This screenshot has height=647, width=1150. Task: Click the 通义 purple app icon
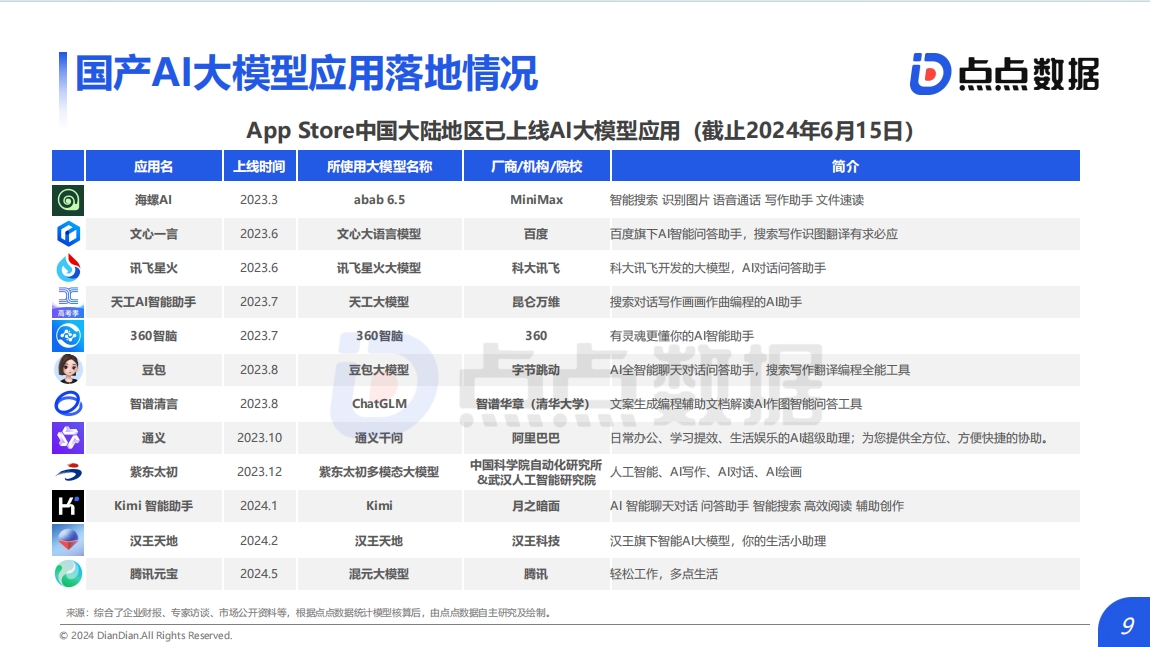(68, 438)
